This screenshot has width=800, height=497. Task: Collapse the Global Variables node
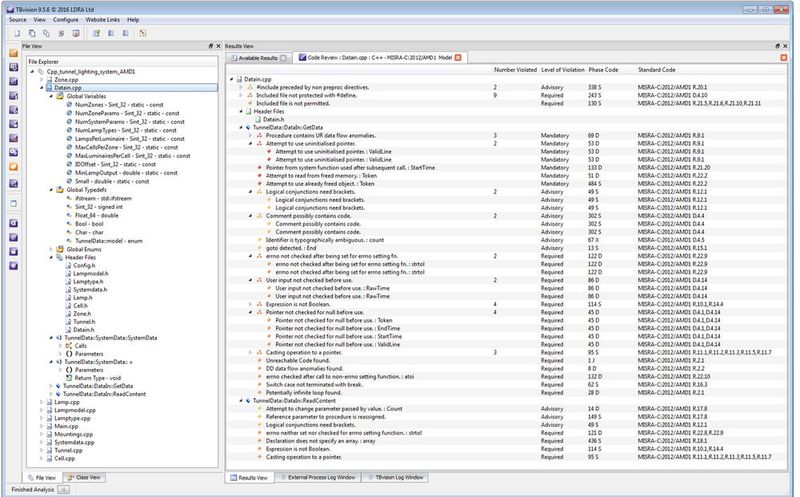pyautogui.click(x=49, y=97)
